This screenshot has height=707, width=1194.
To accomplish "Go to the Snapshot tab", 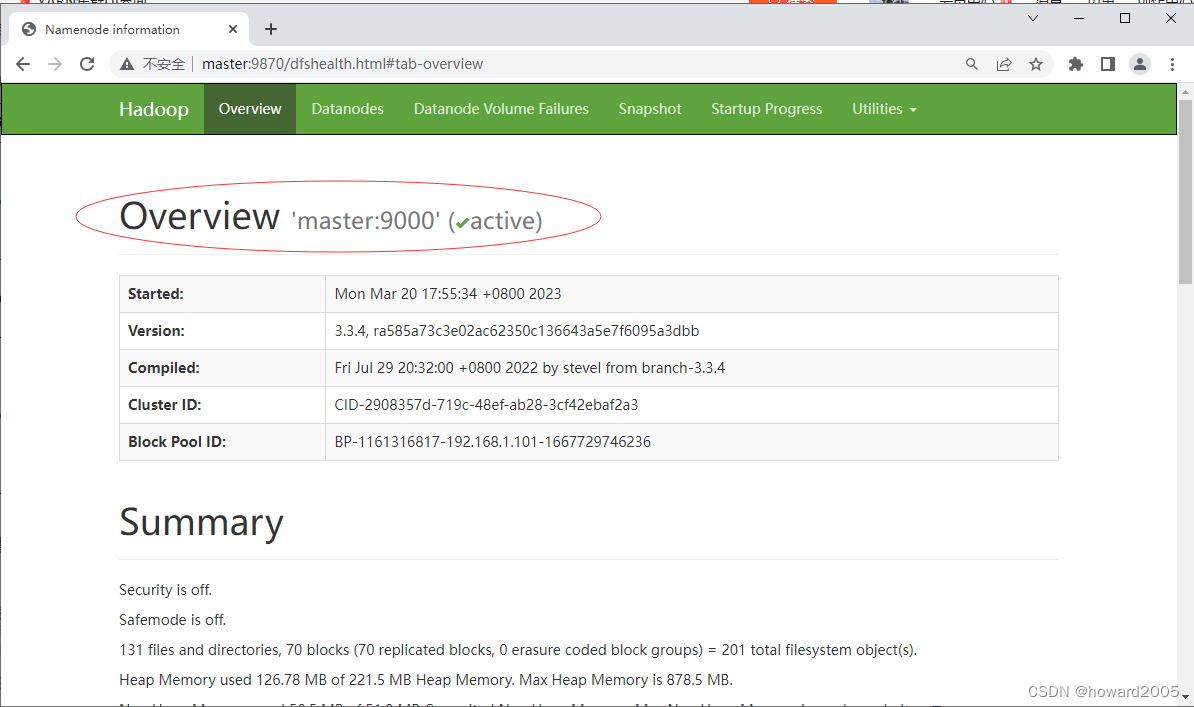I will coord(650,109).
